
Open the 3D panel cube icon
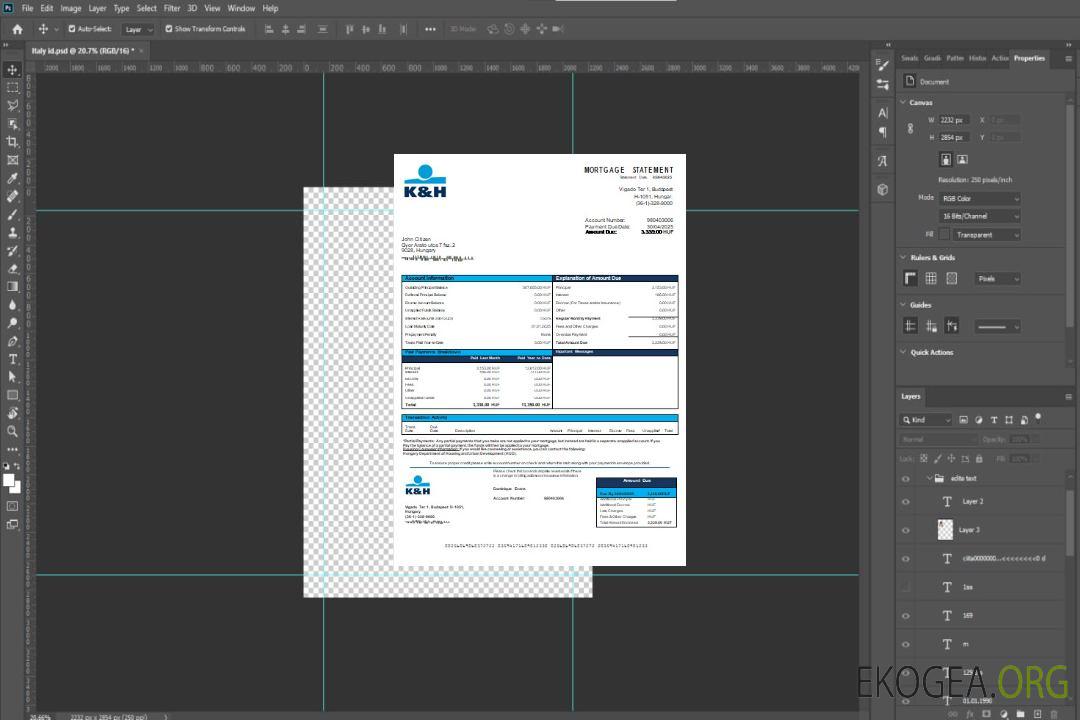(883, 189)
